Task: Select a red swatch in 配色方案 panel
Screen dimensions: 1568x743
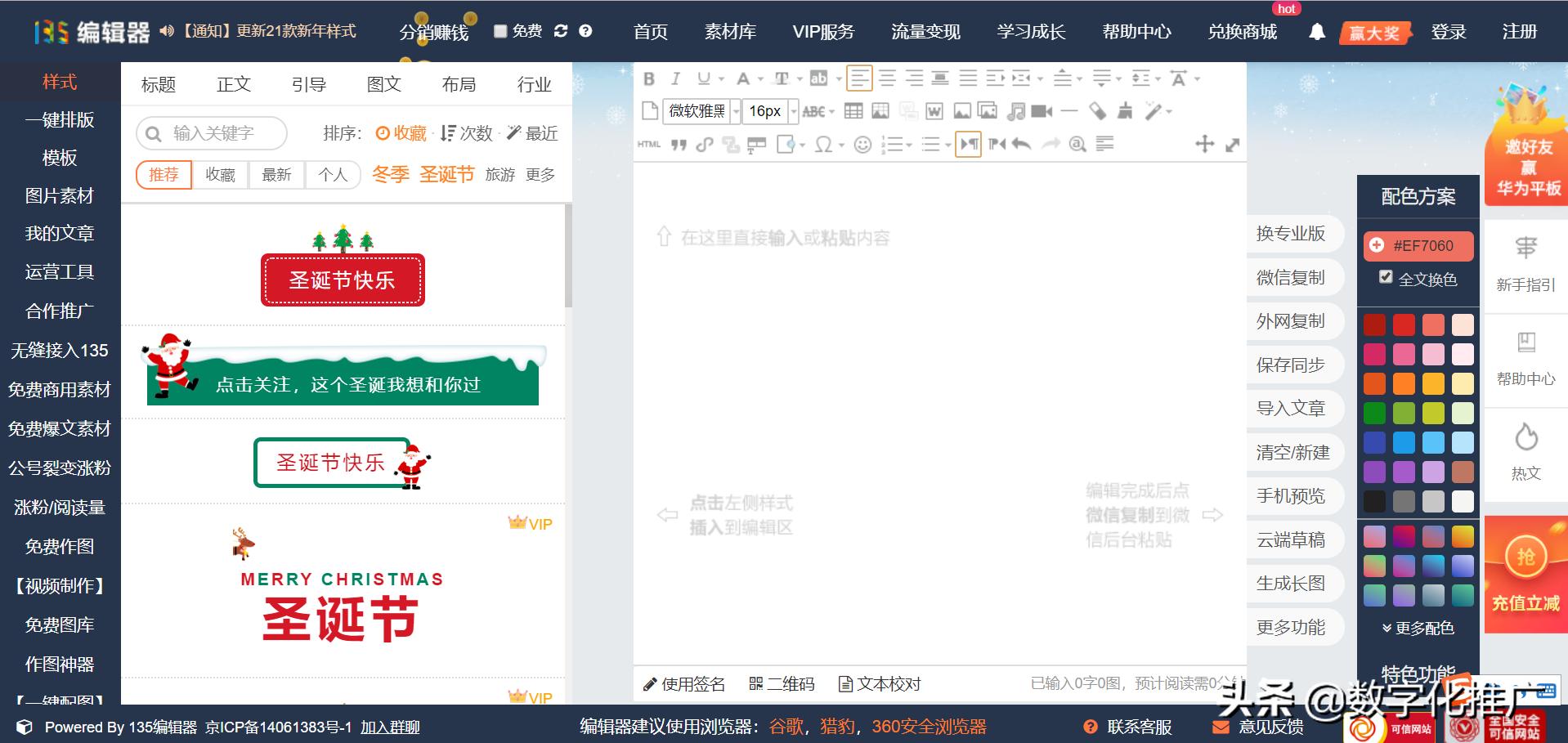Action: pos(1374,324)
